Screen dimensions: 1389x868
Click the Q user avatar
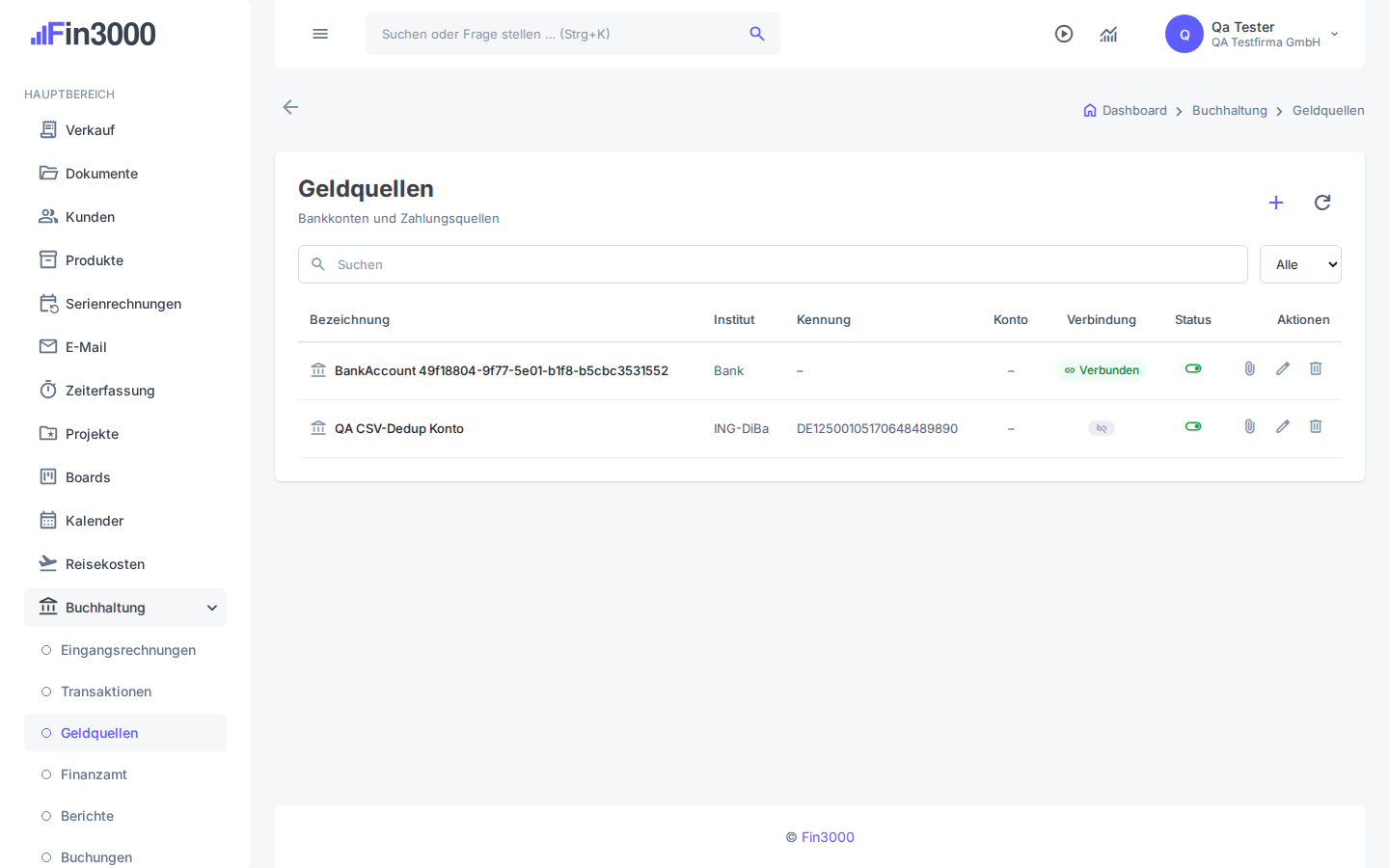coord(1185,34)
